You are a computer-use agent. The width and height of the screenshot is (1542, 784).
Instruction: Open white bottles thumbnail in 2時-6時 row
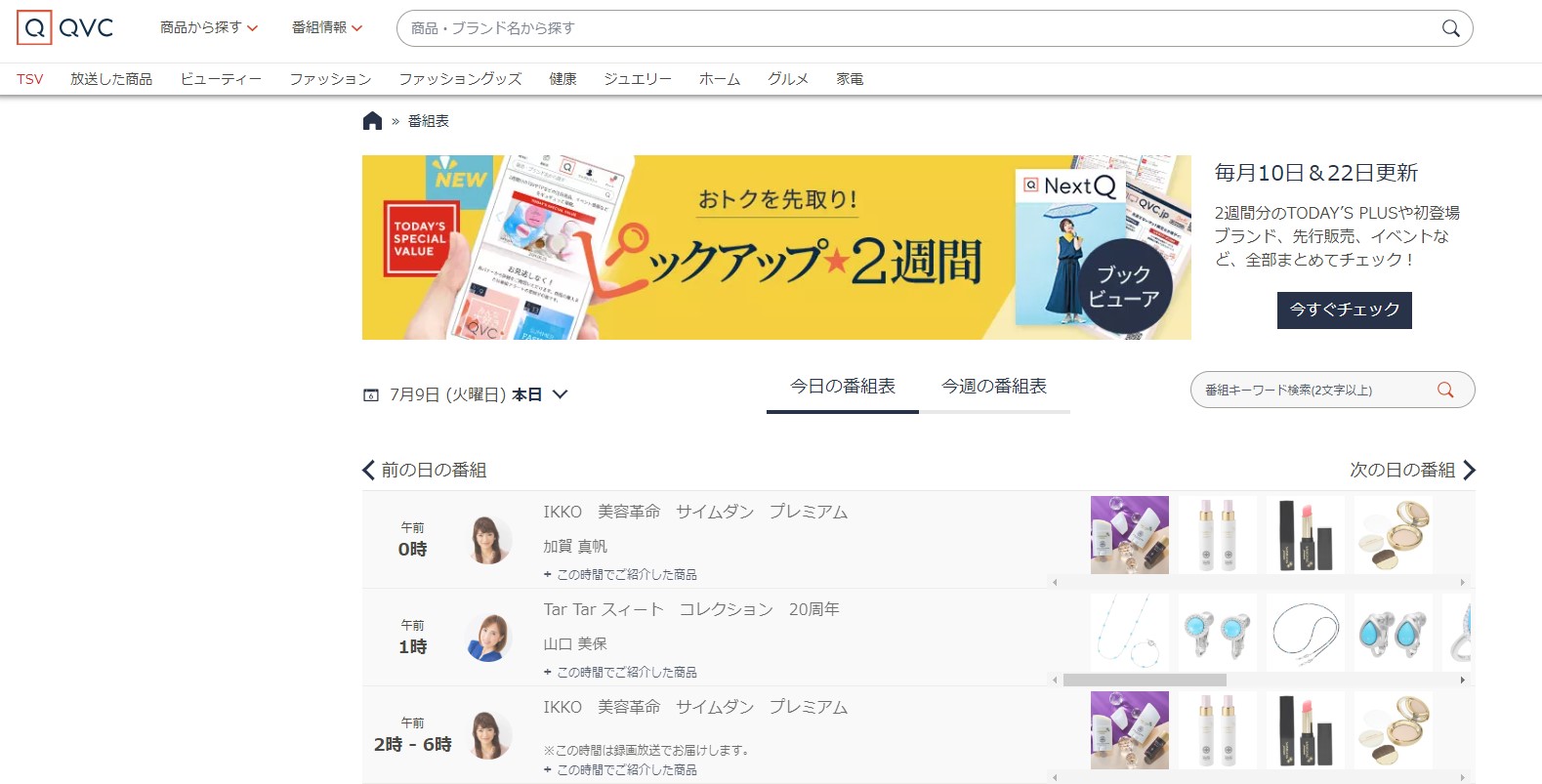pos(1218,730)
